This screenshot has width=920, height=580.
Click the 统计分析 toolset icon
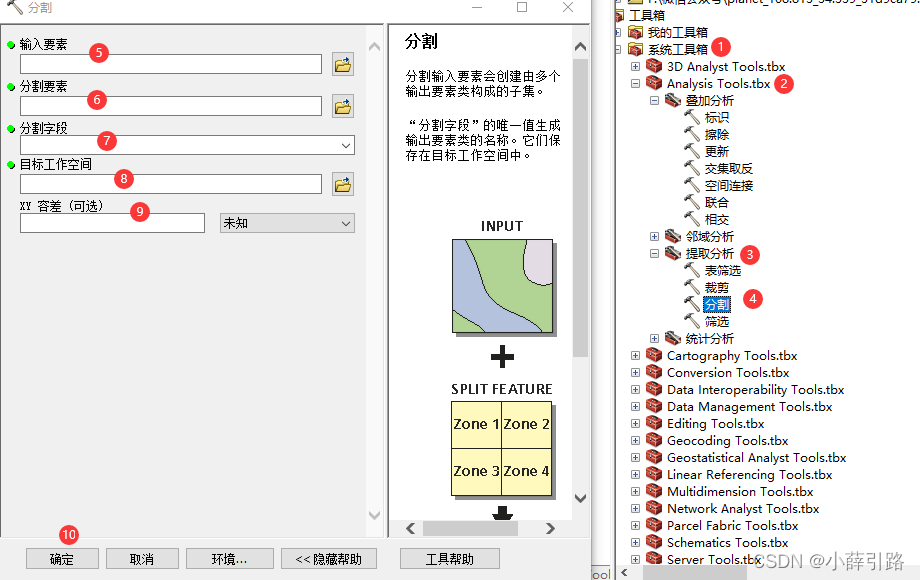pyautogui.click(x=672, y=338)
